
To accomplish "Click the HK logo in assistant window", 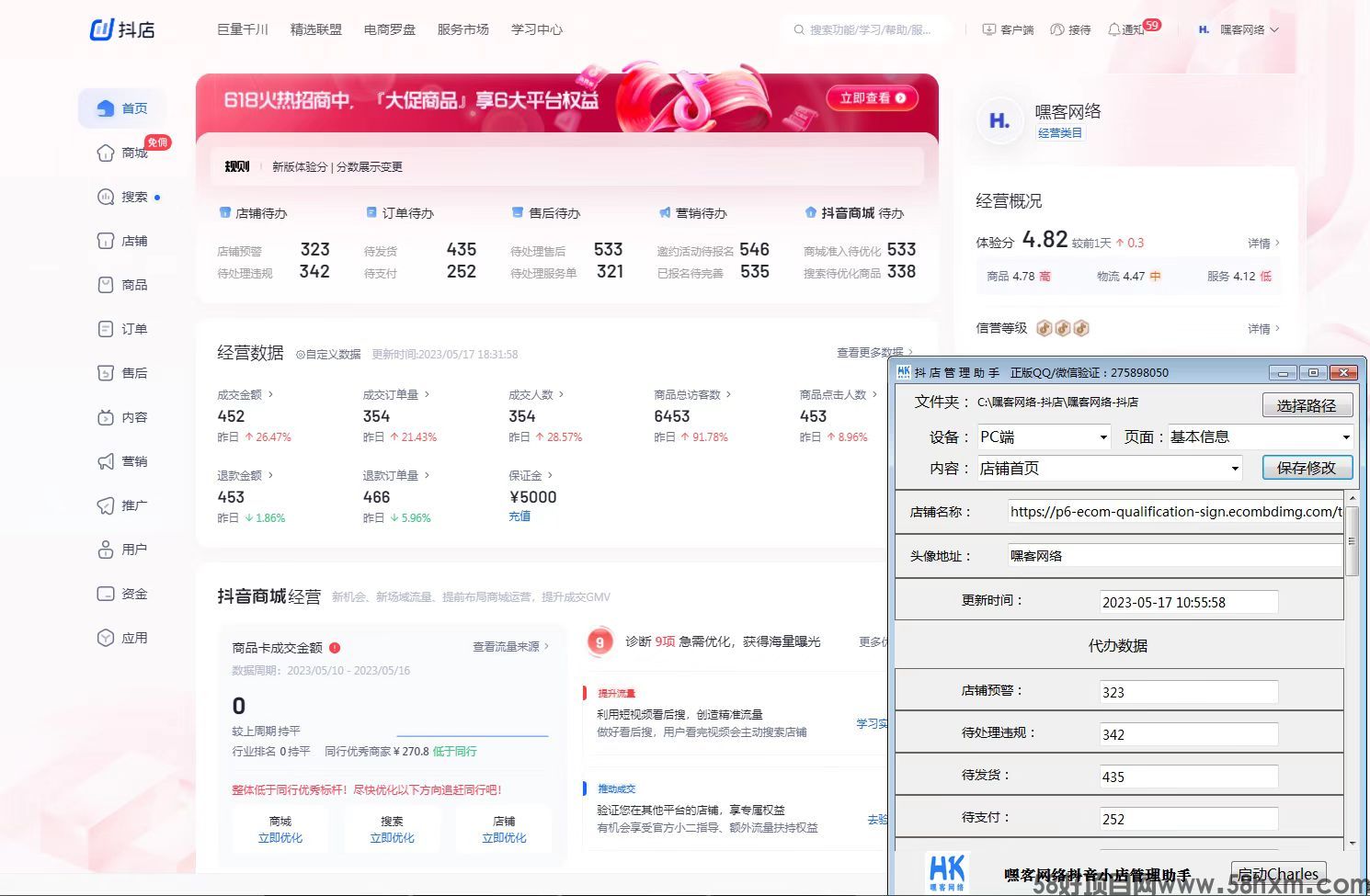I will pyautogui.click(x=947, y=873).
